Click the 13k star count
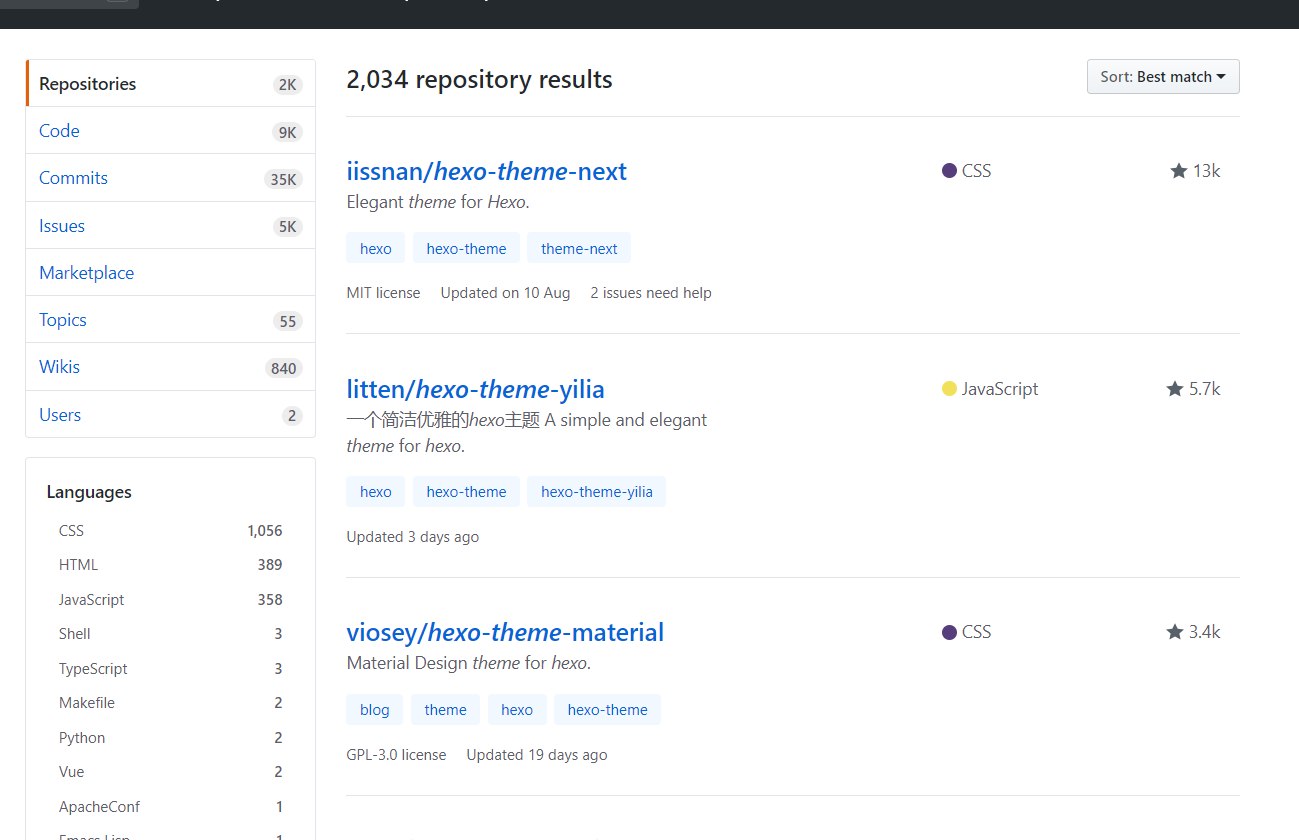Screen dimensions: 1299x840 coord(1207,171)
